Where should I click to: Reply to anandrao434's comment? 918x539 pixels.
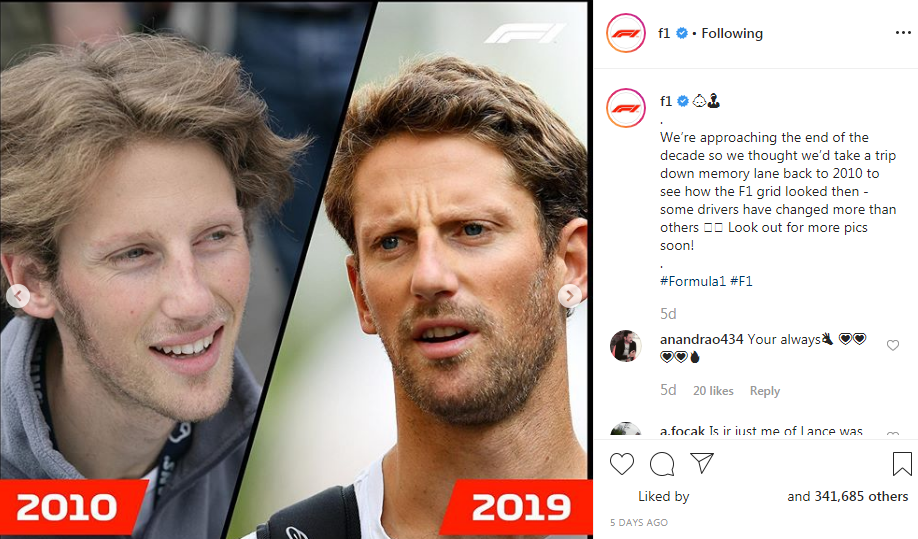(x=765, y=391)
